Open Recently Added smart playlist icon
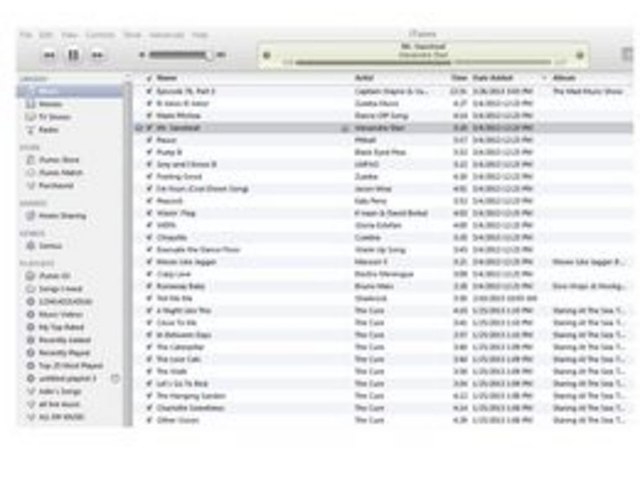The width and height of the screenshot is (640, 480). coord(31,340)
